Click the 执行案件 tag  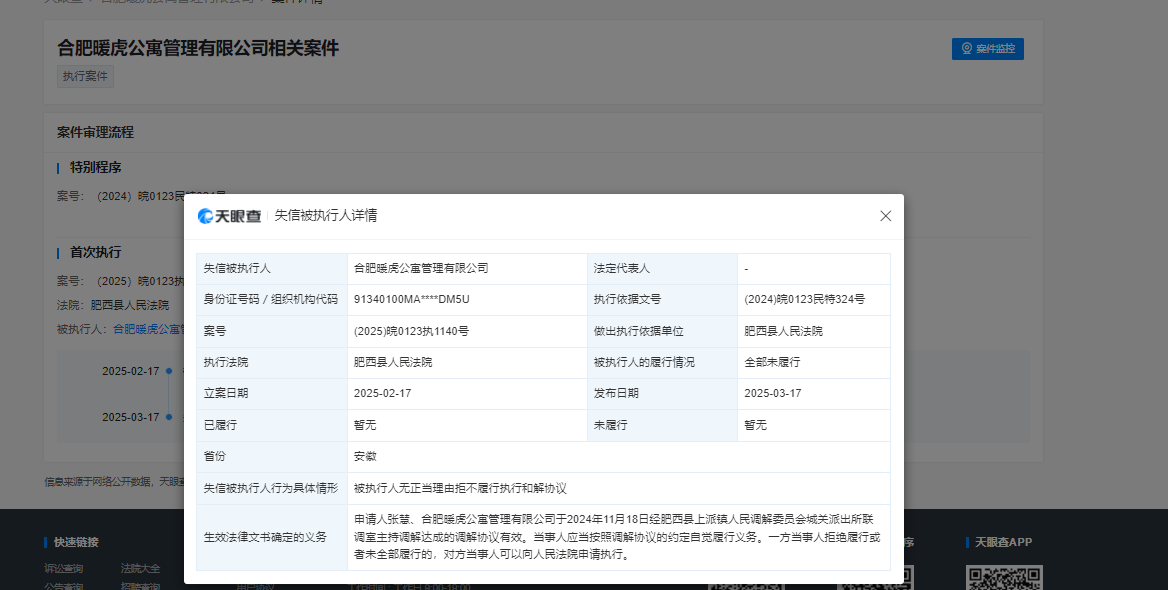pyautogui.click(x=86, y=76)
